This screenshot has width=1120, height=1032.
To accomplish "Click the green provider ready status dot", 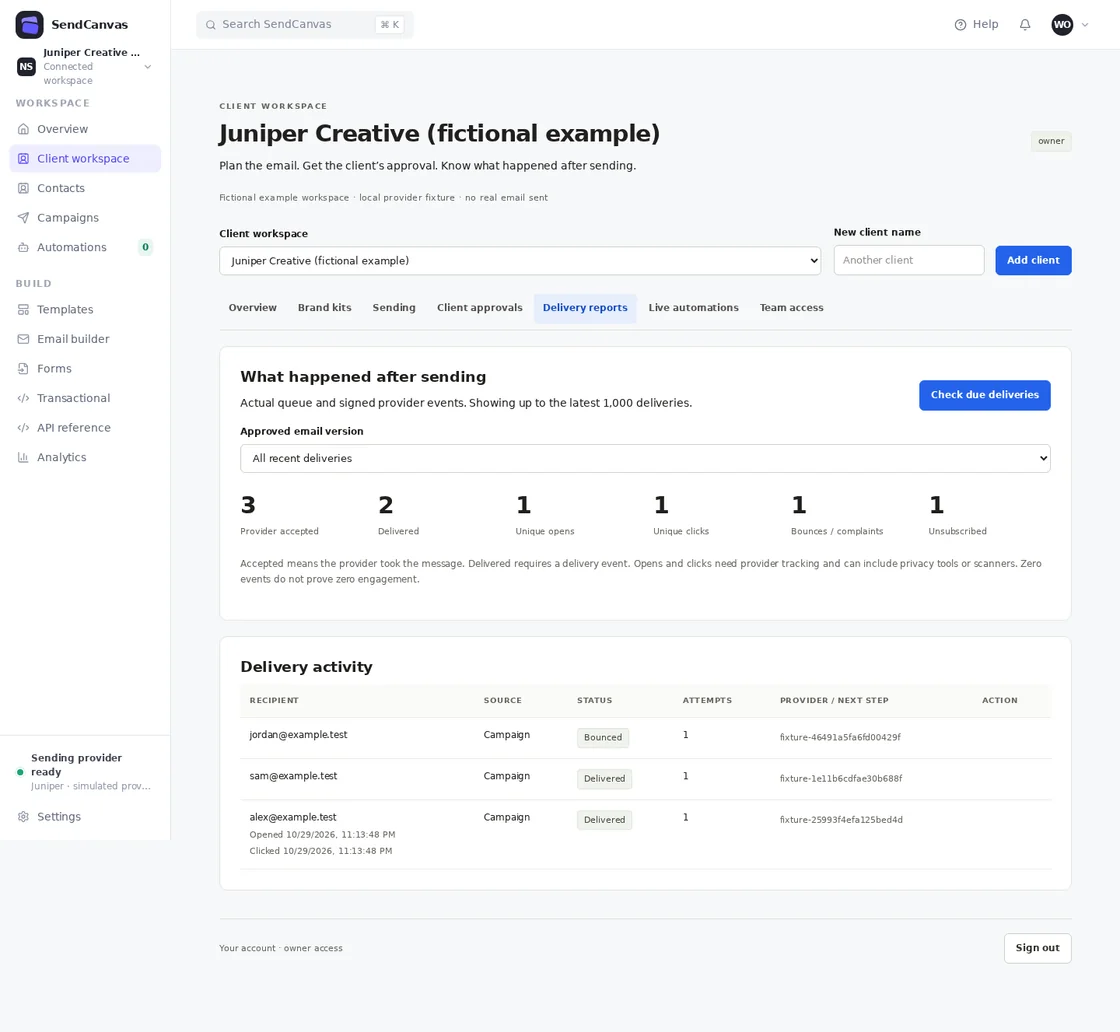I will [x=20, y=772].
